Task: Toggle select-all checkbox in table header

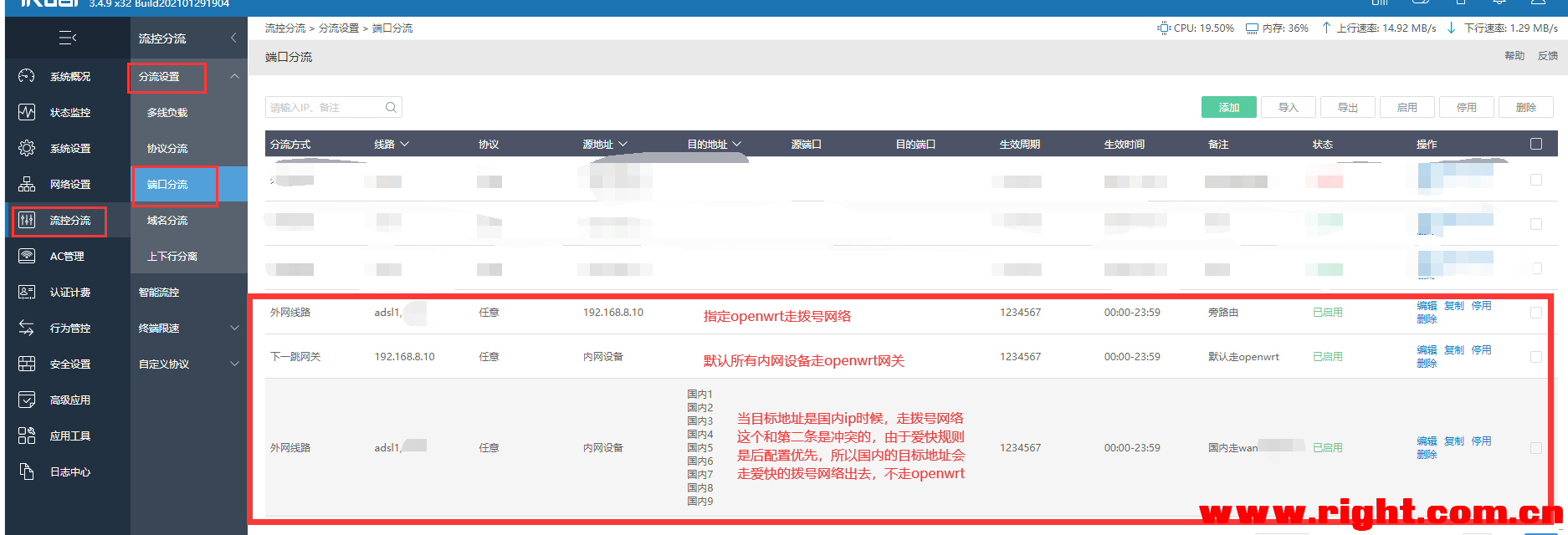Action: click(1535, 144)
